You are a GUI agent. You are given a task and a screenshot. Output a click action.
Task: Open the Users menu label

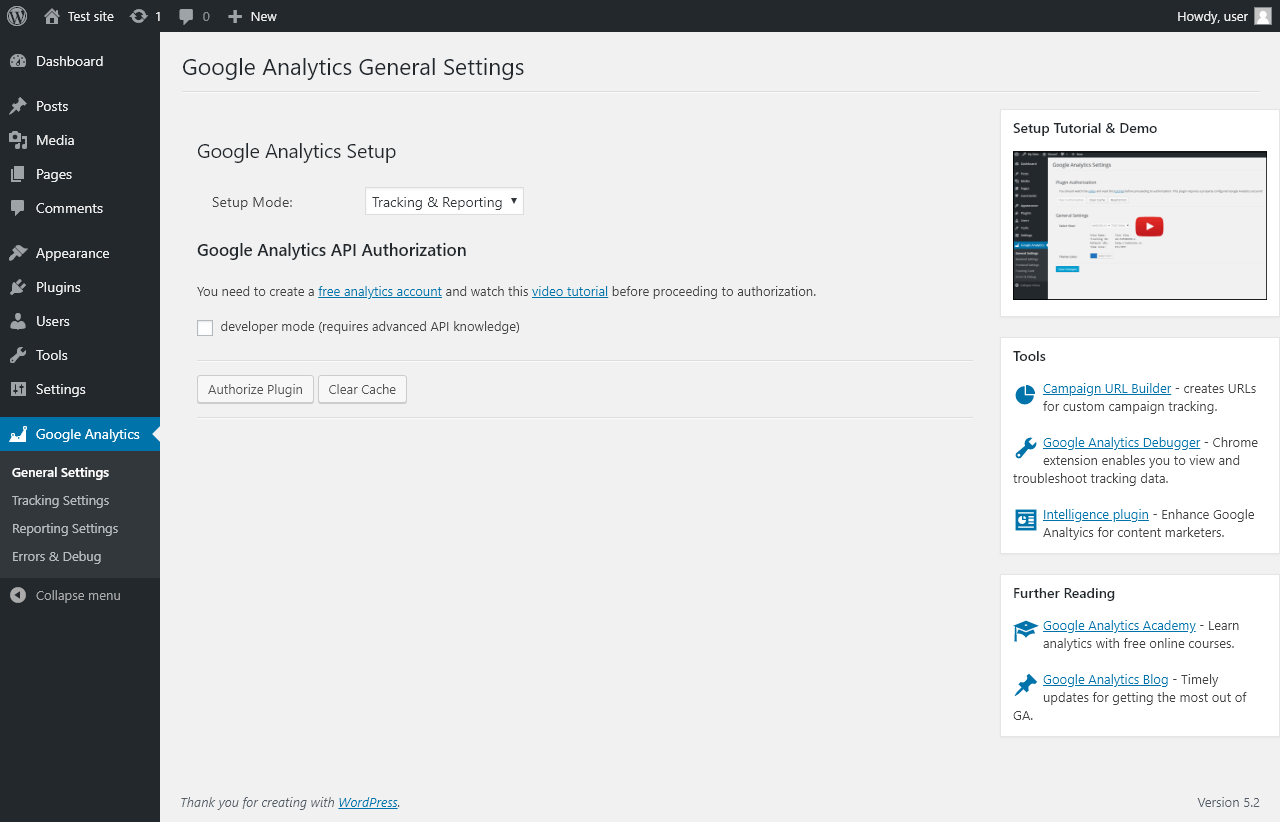[x=53, y=321]
